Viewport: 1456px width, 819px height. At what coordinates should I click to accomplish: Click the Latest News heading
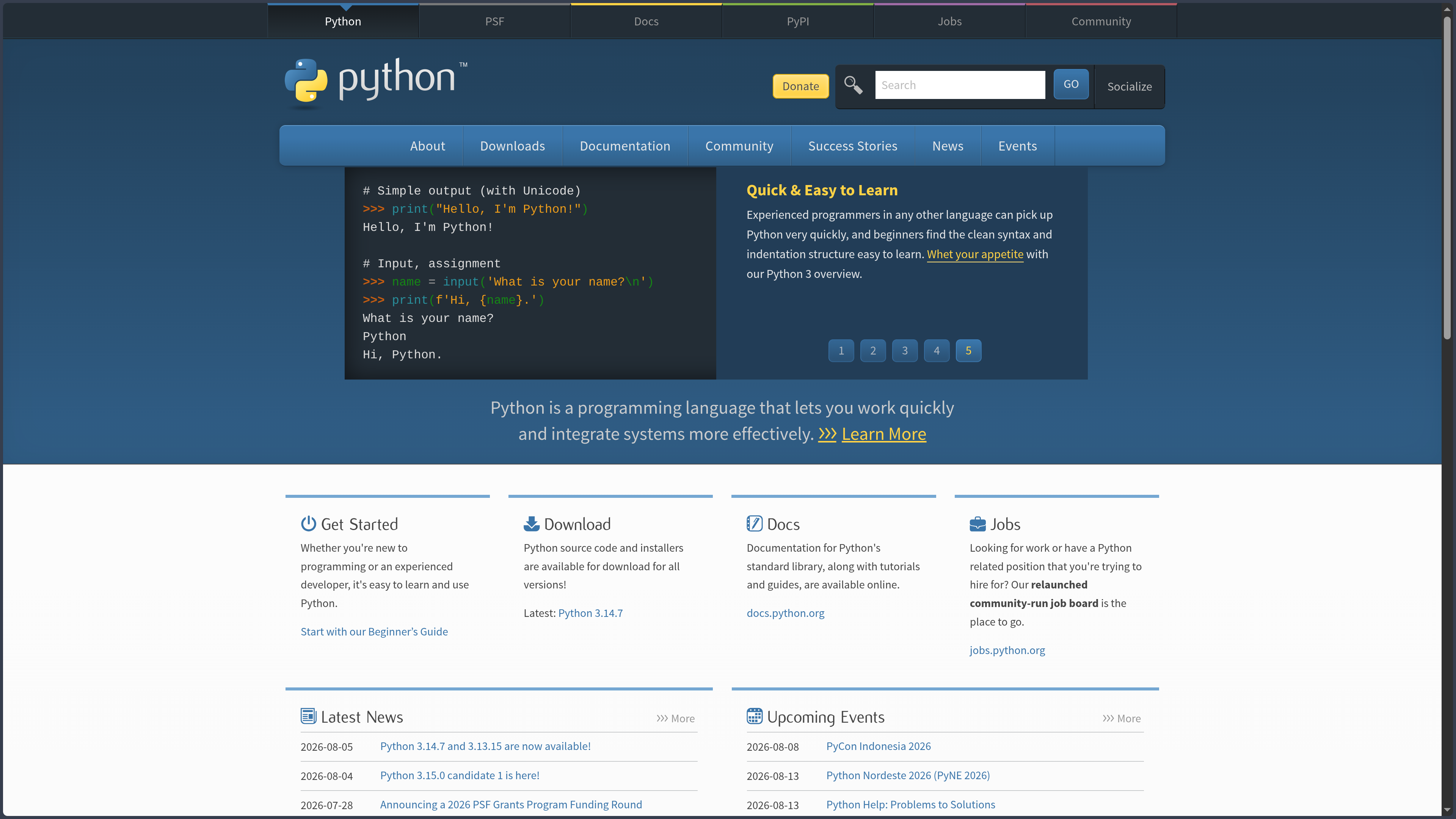click(x=362, y=717)
